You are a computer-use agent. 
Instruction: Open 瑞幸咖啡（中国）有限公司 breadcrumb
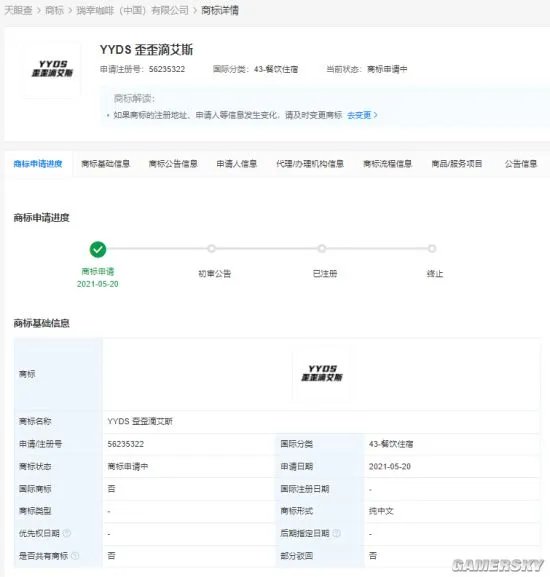pos(132,10)
